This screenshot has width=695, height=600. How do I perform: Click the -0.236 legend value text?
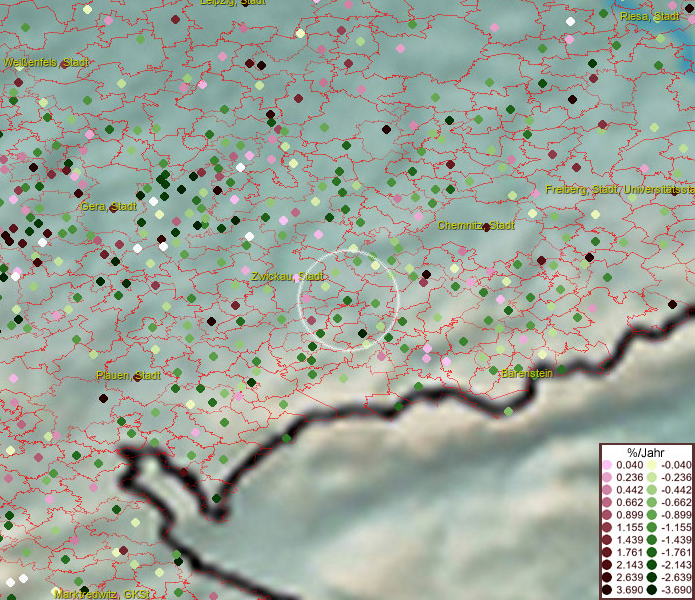click(676, 477)
